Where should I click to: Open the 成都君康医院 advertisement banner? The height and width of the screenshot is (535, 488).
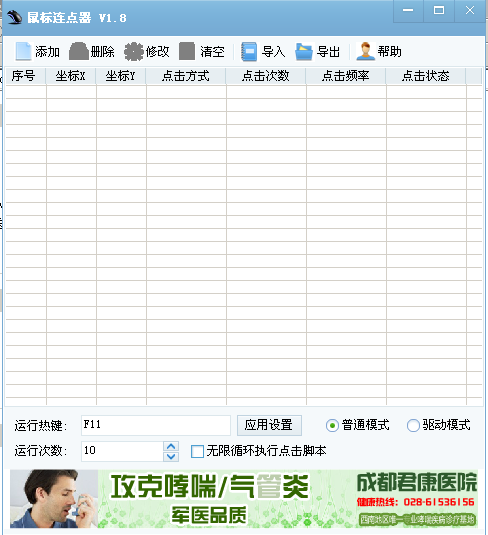pyautogui.click(x=244, y=499)
